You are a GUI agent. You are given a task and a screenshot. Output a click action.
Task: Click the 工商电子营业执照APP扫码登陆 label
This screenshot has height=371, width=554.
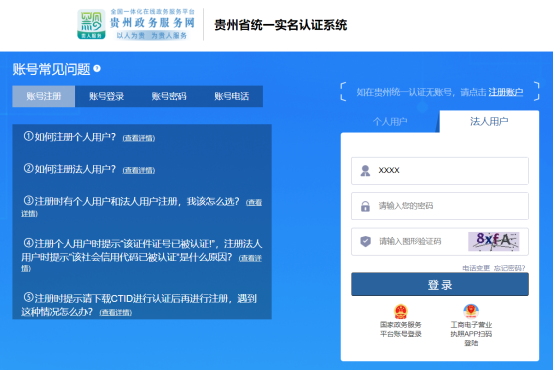pos(471,334)
